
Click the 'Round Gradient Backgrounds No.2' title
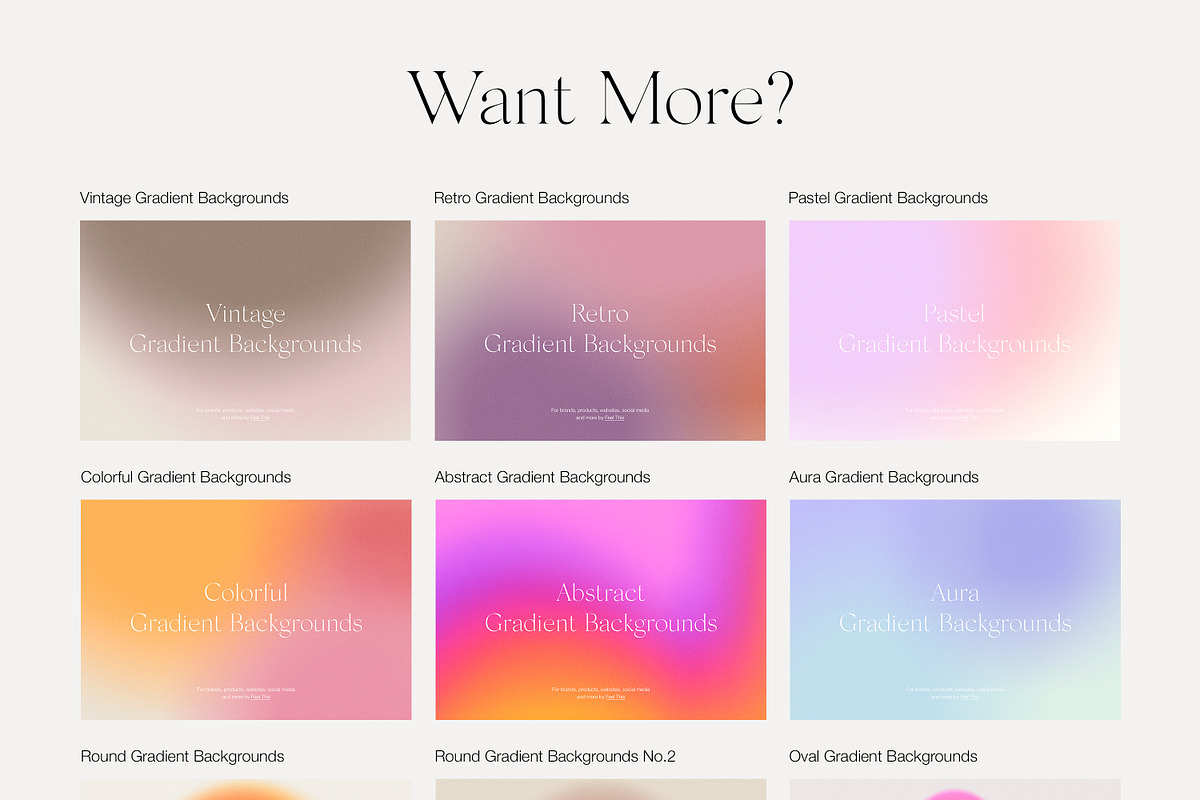pyautogui.click(x=555, y=756)
